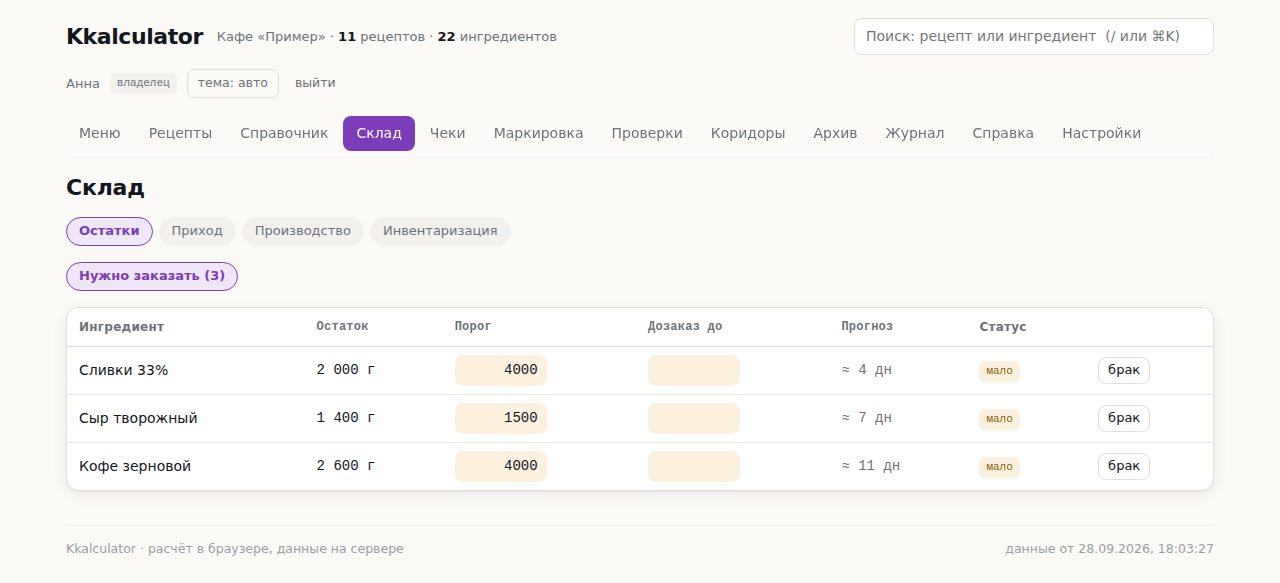Click the Кафе «Пример» summary text
The height and width of the screenshot is (583, 1280).
coord(387,37)
